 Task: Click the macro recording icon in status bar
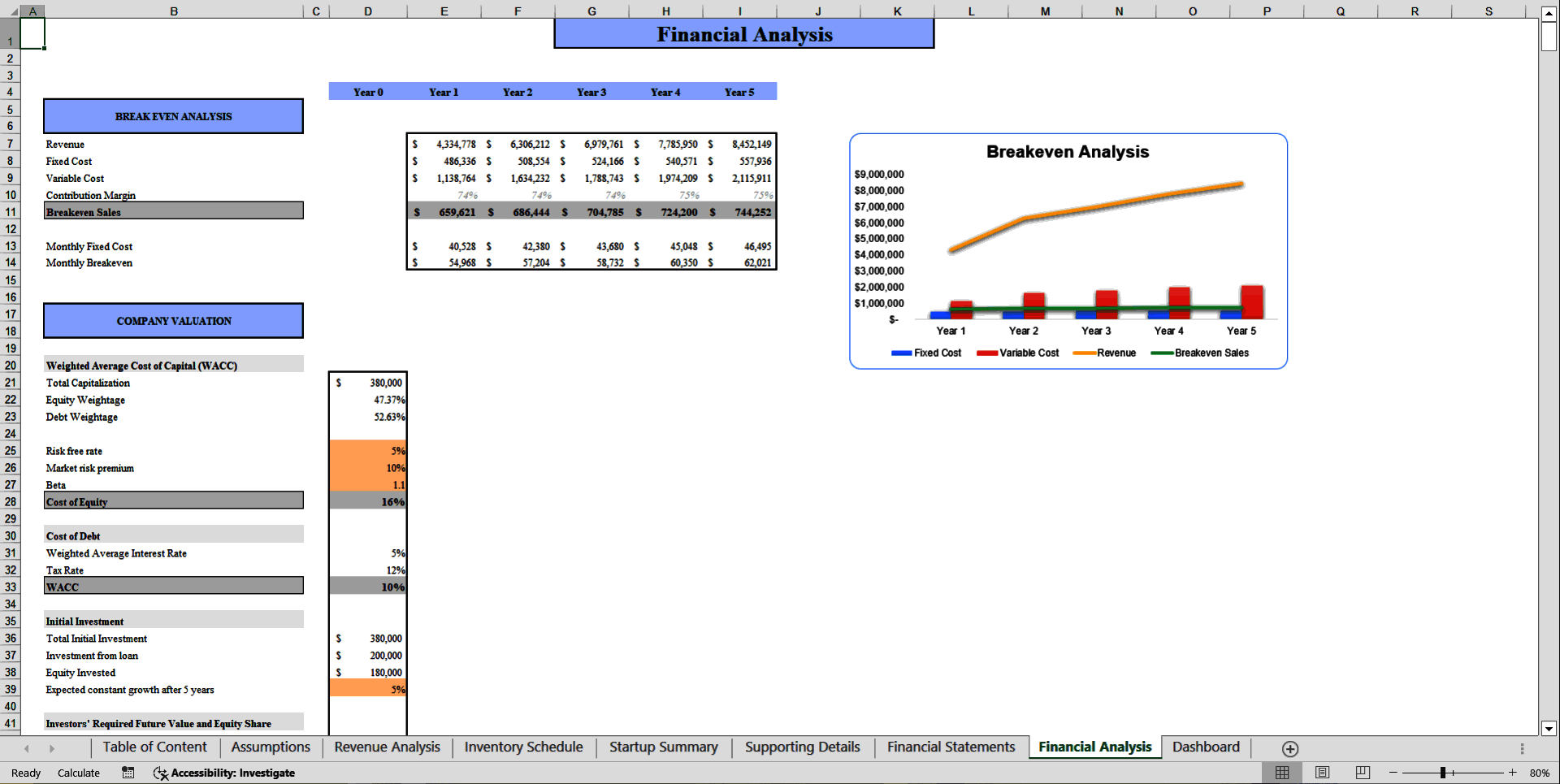[x=128, y=773]
